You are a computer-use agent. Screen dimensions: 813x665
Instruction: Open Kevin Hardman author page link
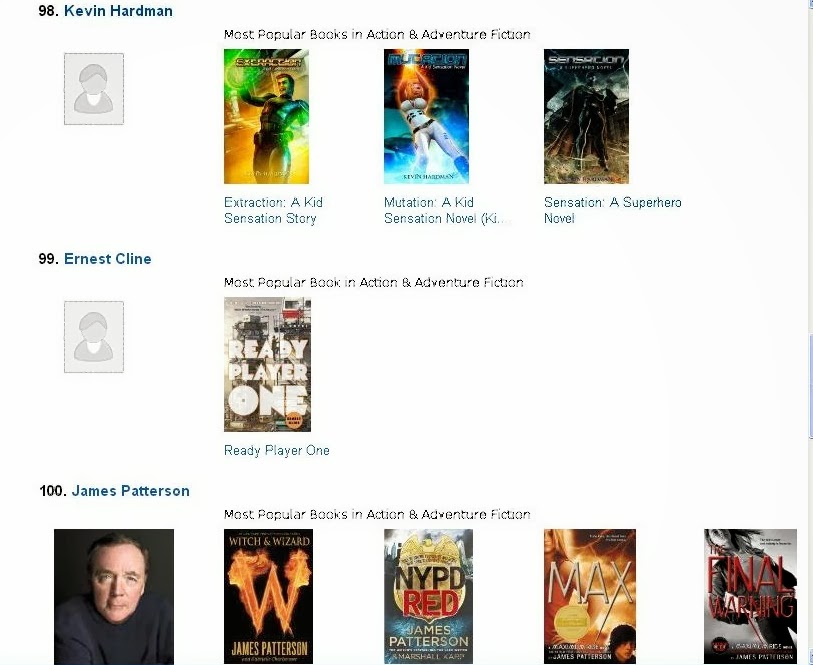118,10
